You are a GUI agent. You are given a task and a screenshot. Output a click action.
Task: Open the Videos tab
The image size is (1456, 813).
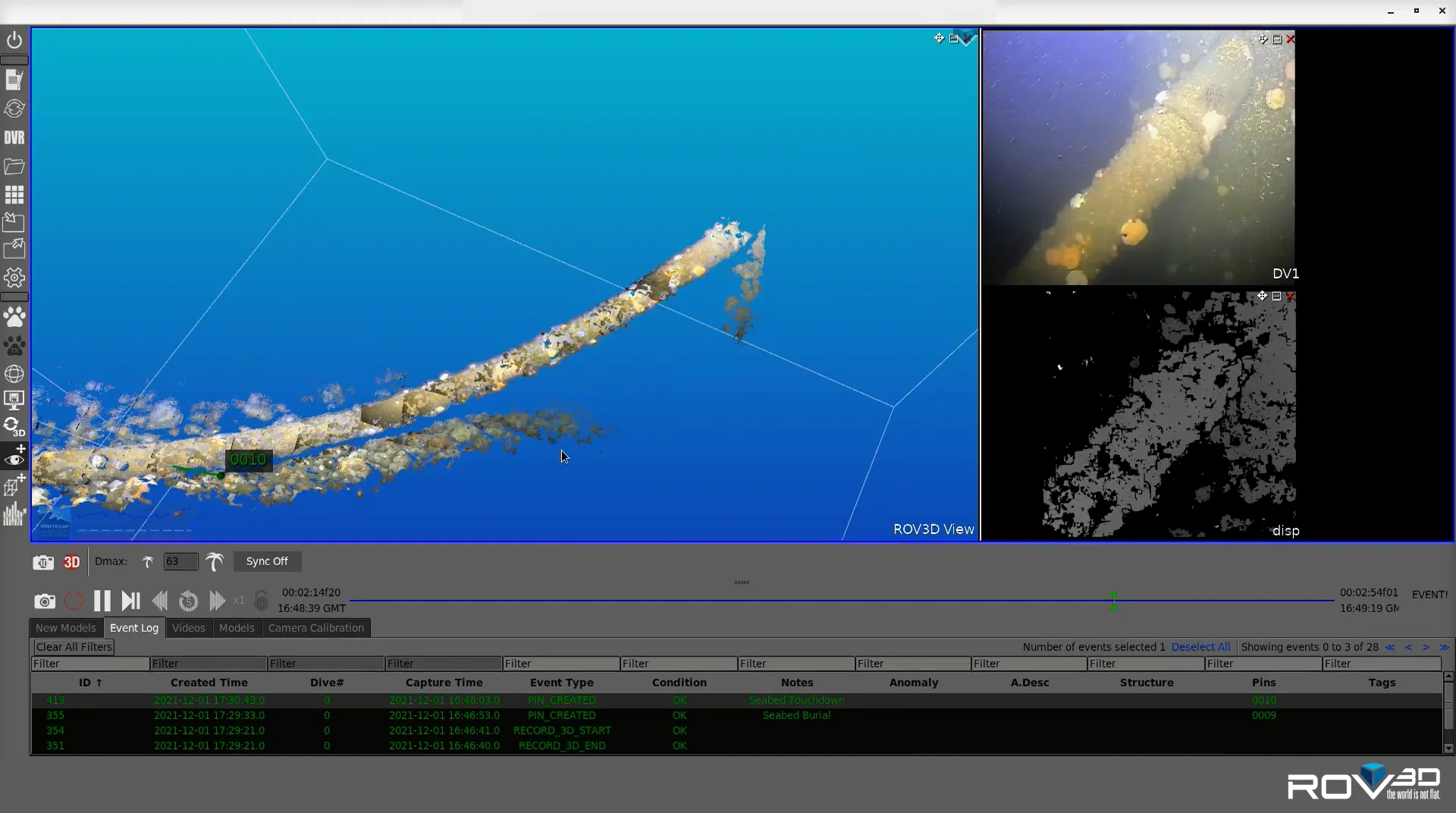pyautogui.click(x=188, y=628)
